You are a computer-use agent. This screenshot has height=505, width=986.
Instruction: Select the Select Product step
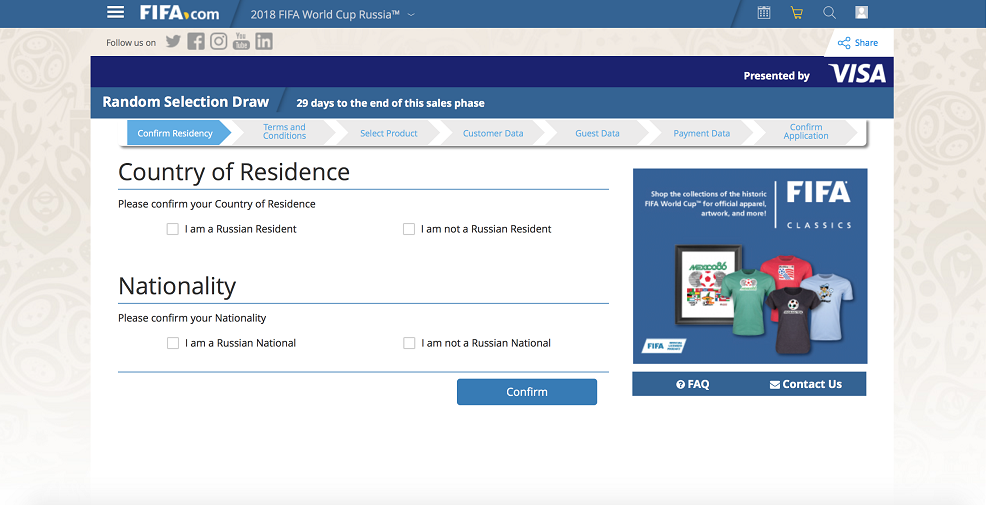point(389,133)
